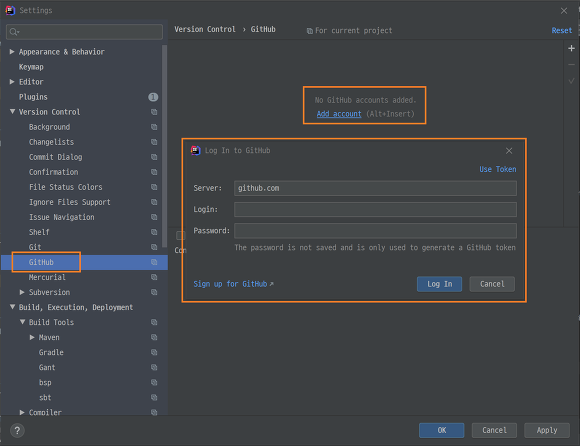The image size is (580, 446).
Task: Collapse the Build Tools node
Action: 22,322
